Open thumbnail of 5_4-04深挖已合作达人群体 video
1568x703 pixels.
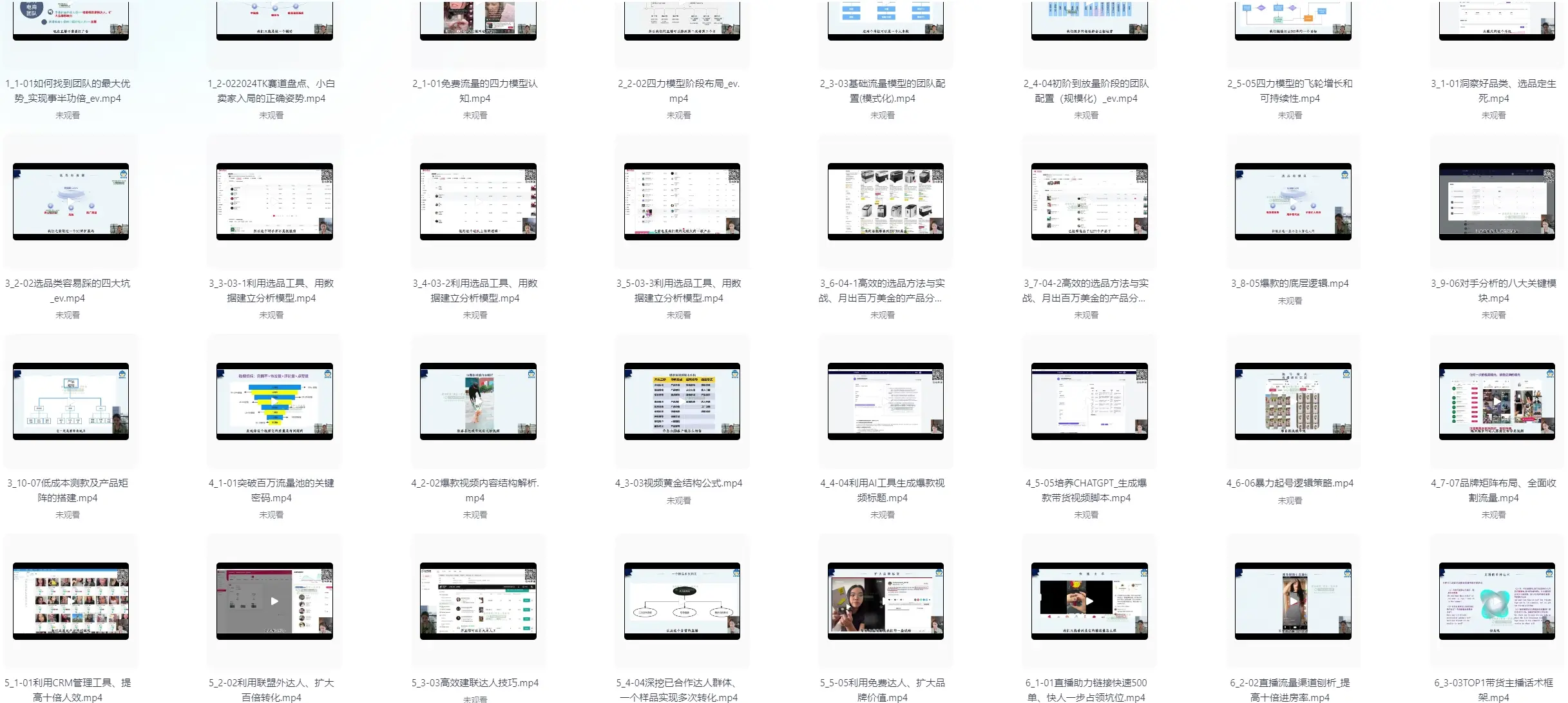pos(682,601)
